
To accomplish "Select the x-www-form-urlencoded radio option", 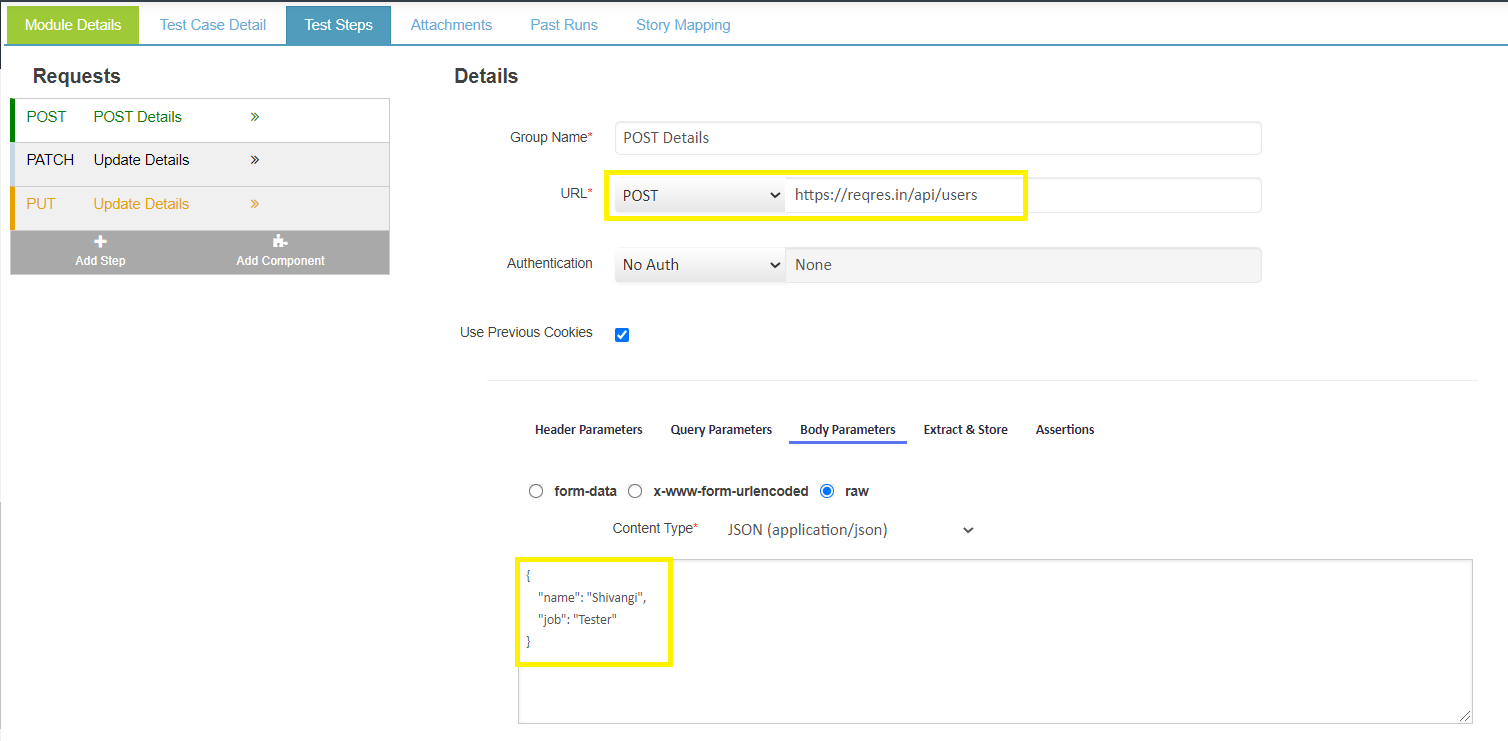I will 635,491.
